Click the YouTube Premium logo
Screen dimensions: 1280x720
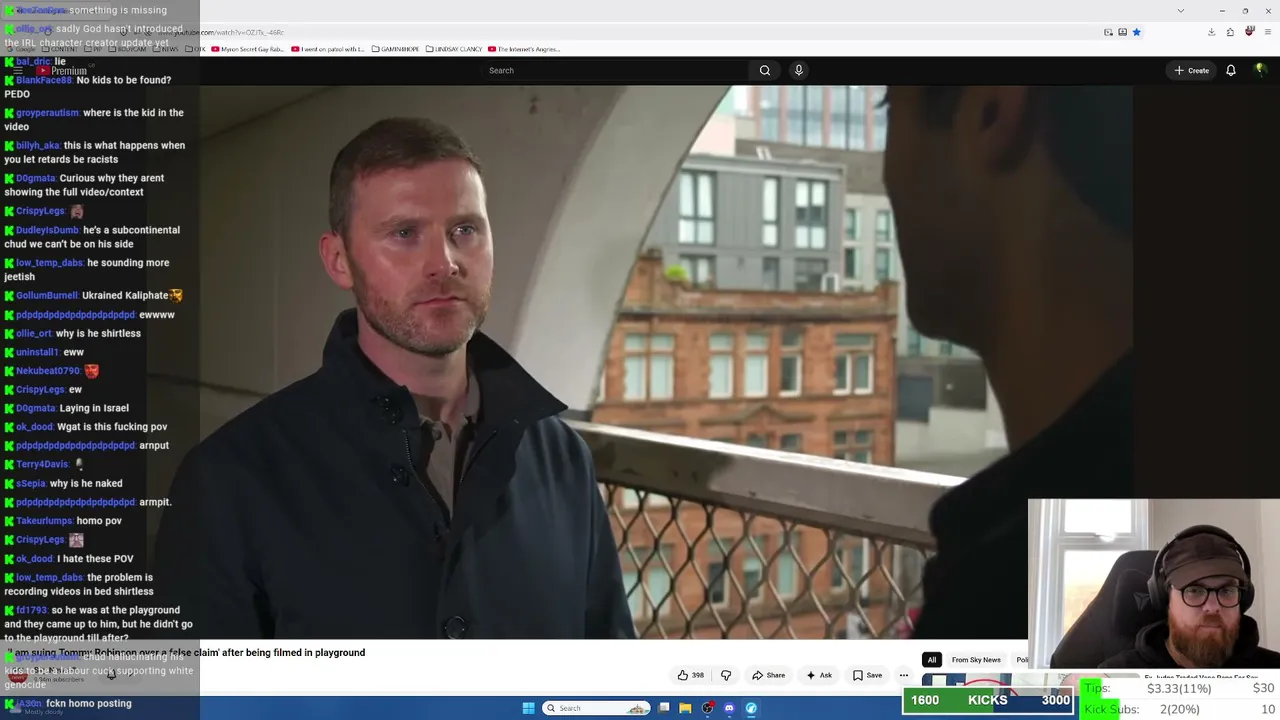point(64,71)
